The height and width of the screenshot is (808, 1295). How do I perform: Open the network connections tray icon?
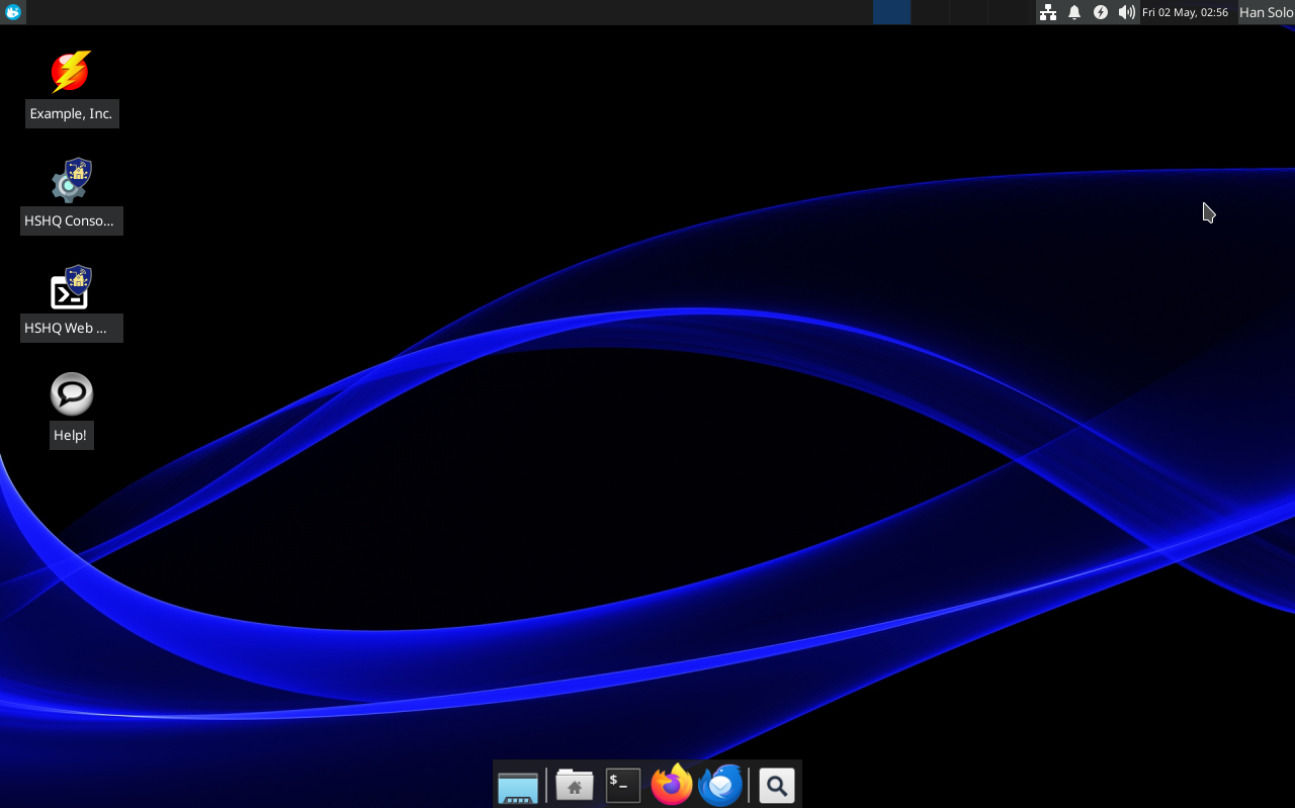(1047, 12)
